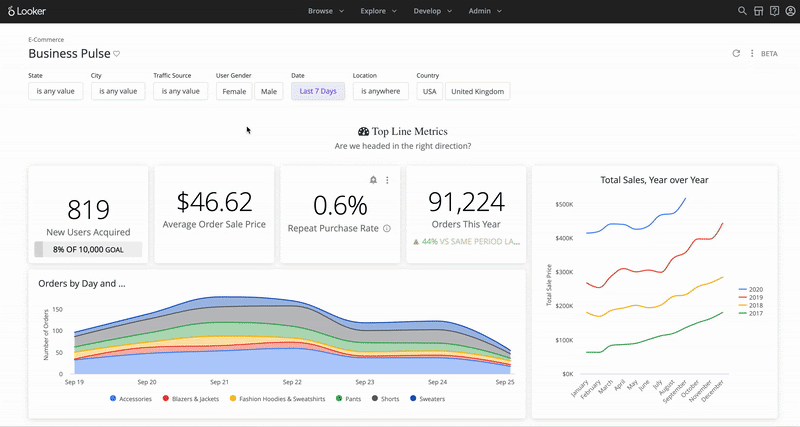This screenshot has width=800, height=427.
Task: Favorite the dashboard using the heart icon
Action: [x=116, y=54]
